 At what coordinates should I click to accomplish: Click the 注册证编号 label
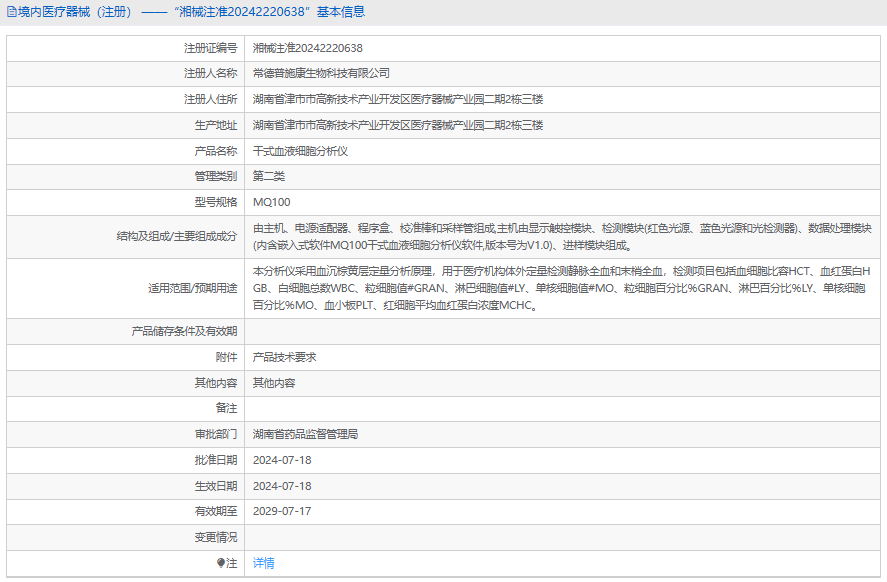click(210, 48)
